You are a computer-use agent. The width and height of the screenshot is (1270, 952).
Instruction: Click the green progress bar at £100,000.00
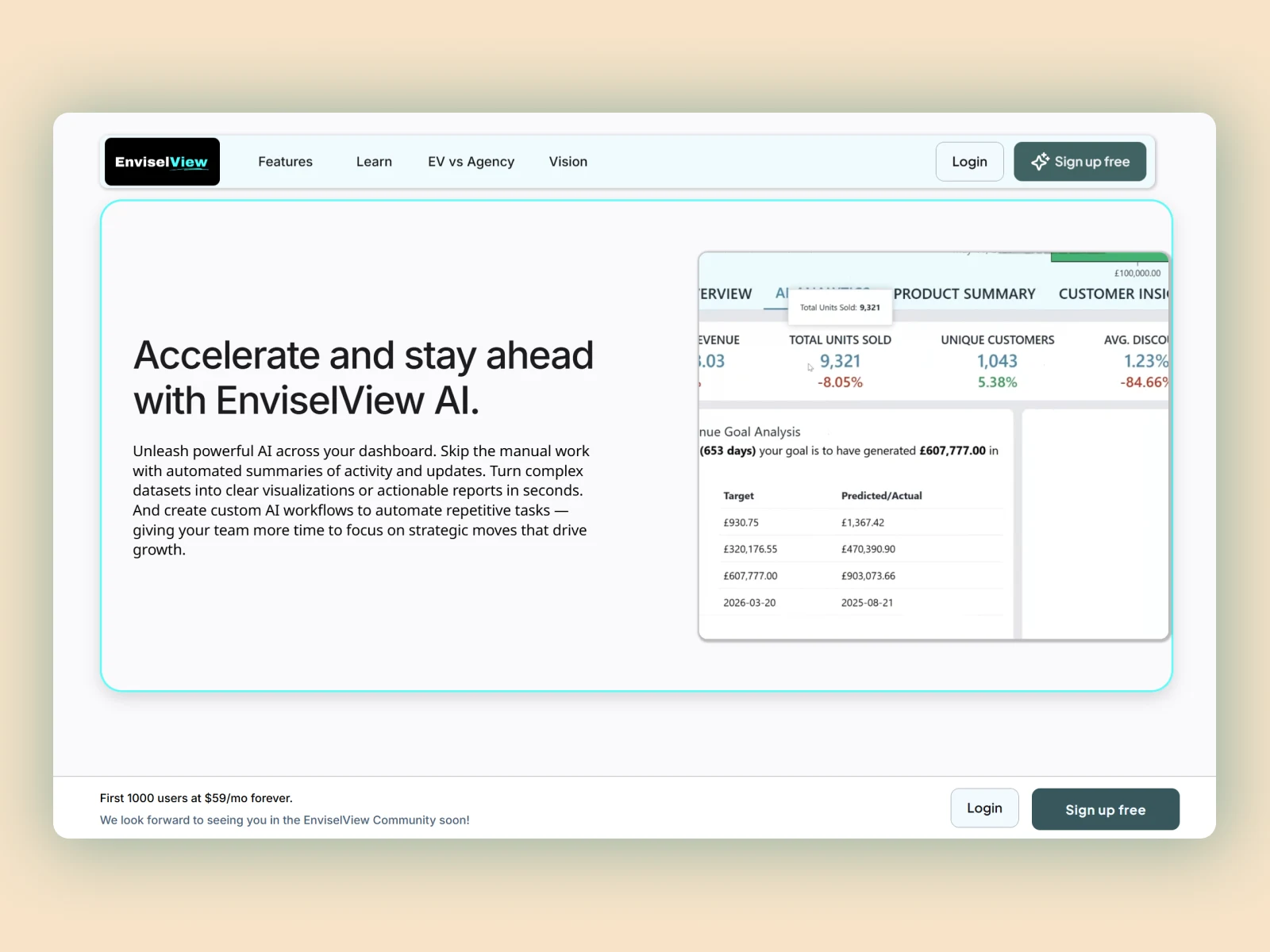point(1109,257)
